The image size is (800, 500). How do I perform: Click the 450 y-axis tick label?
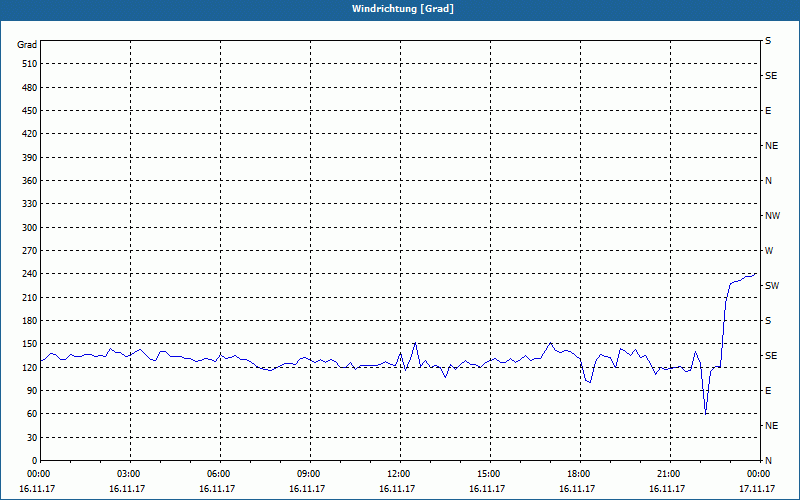(x=30, y=111)
